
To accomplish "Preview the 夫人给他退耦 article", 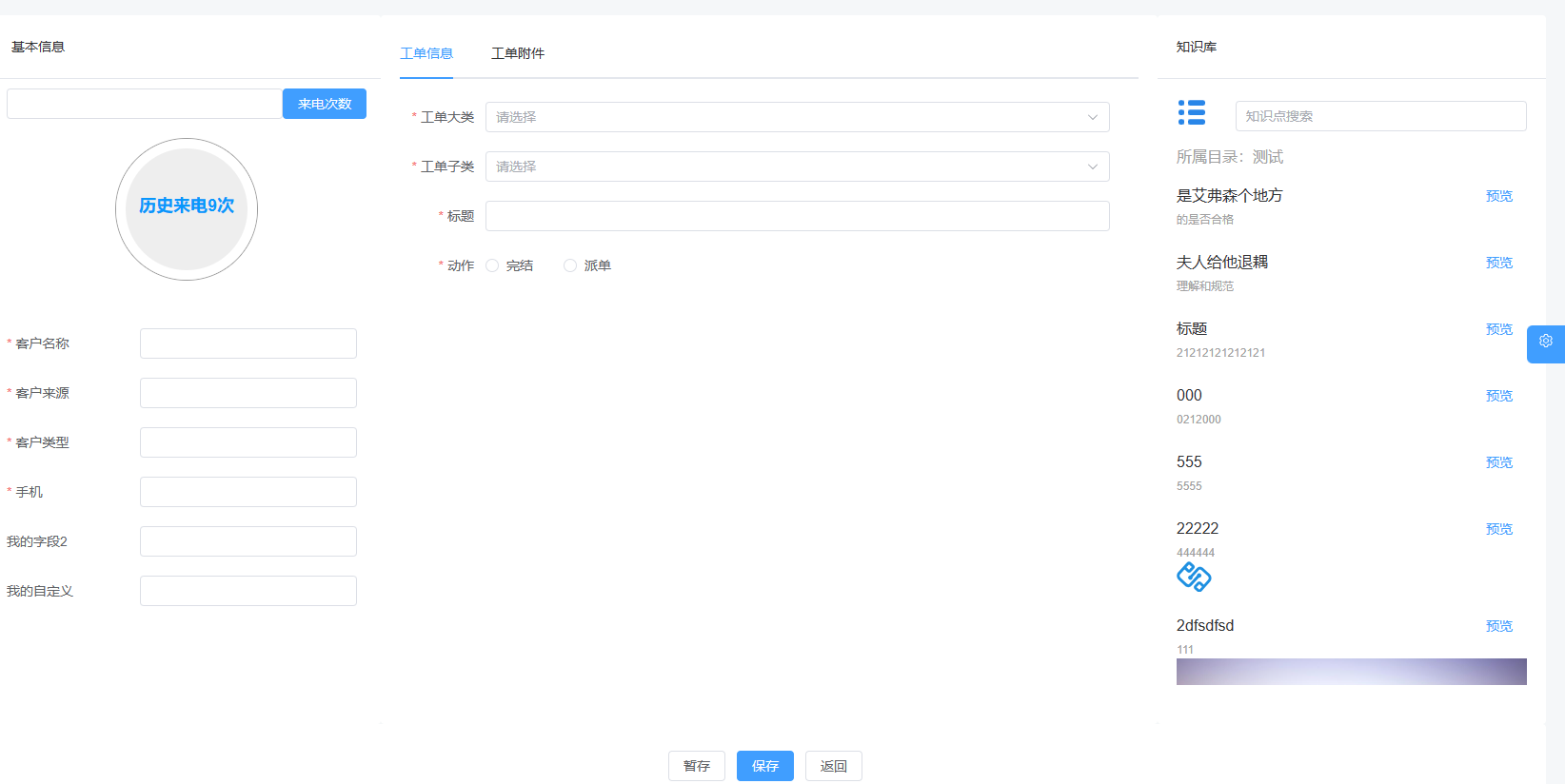I will click(x=1499, y=263).
